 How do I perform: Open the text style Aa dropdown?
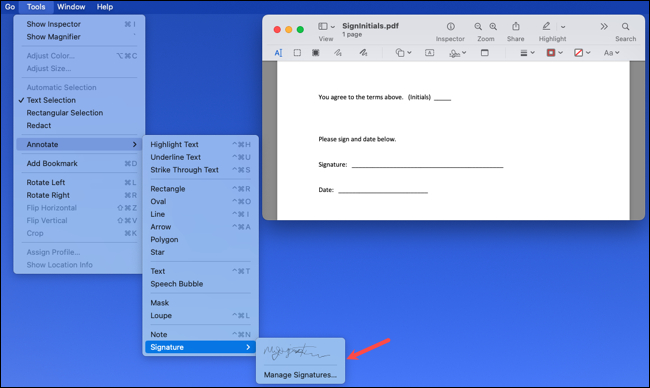click(x=611, y=53)
